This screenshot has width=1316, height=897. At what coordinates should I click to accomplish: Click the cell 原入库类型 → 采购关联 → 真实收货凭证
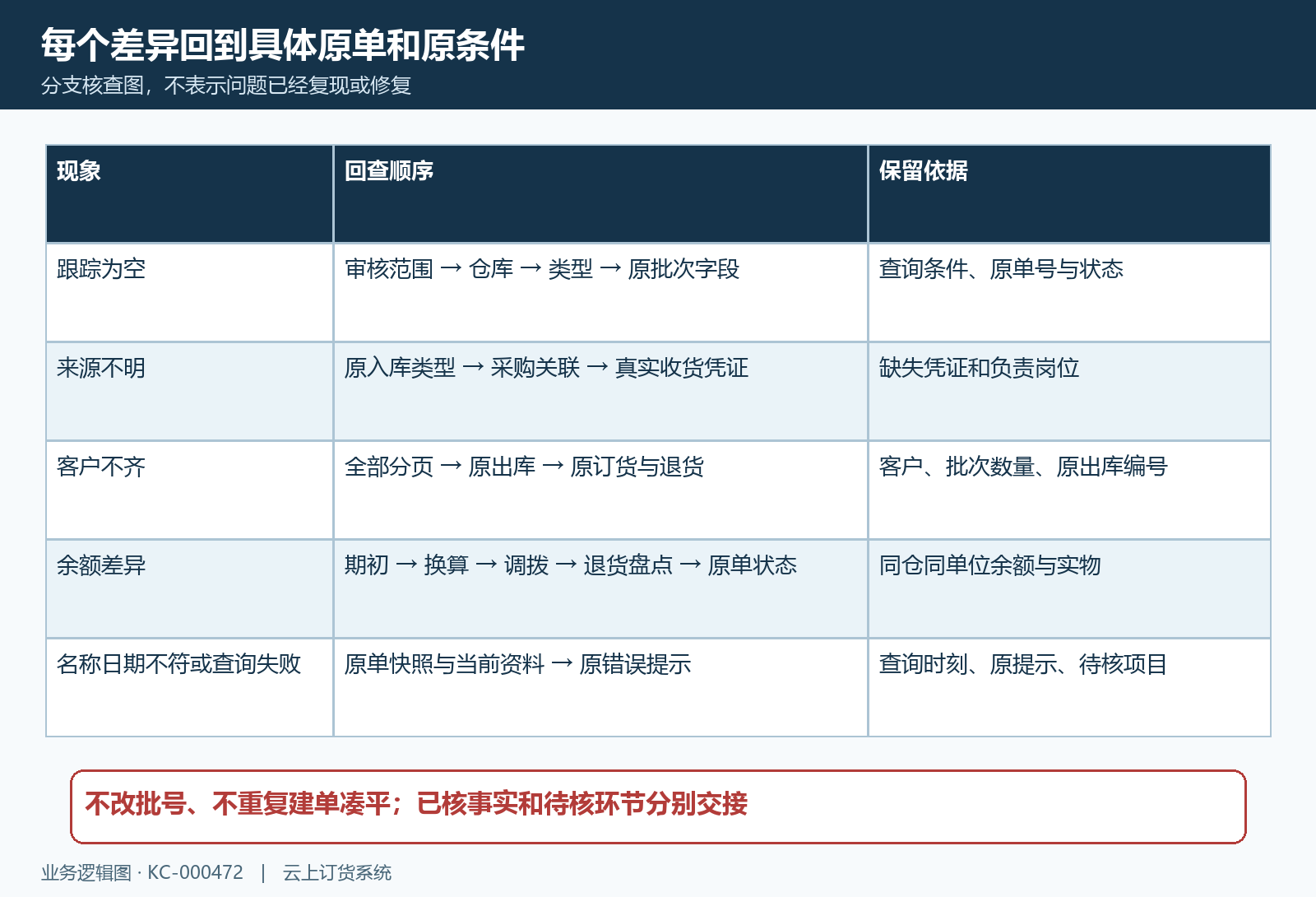600,392
